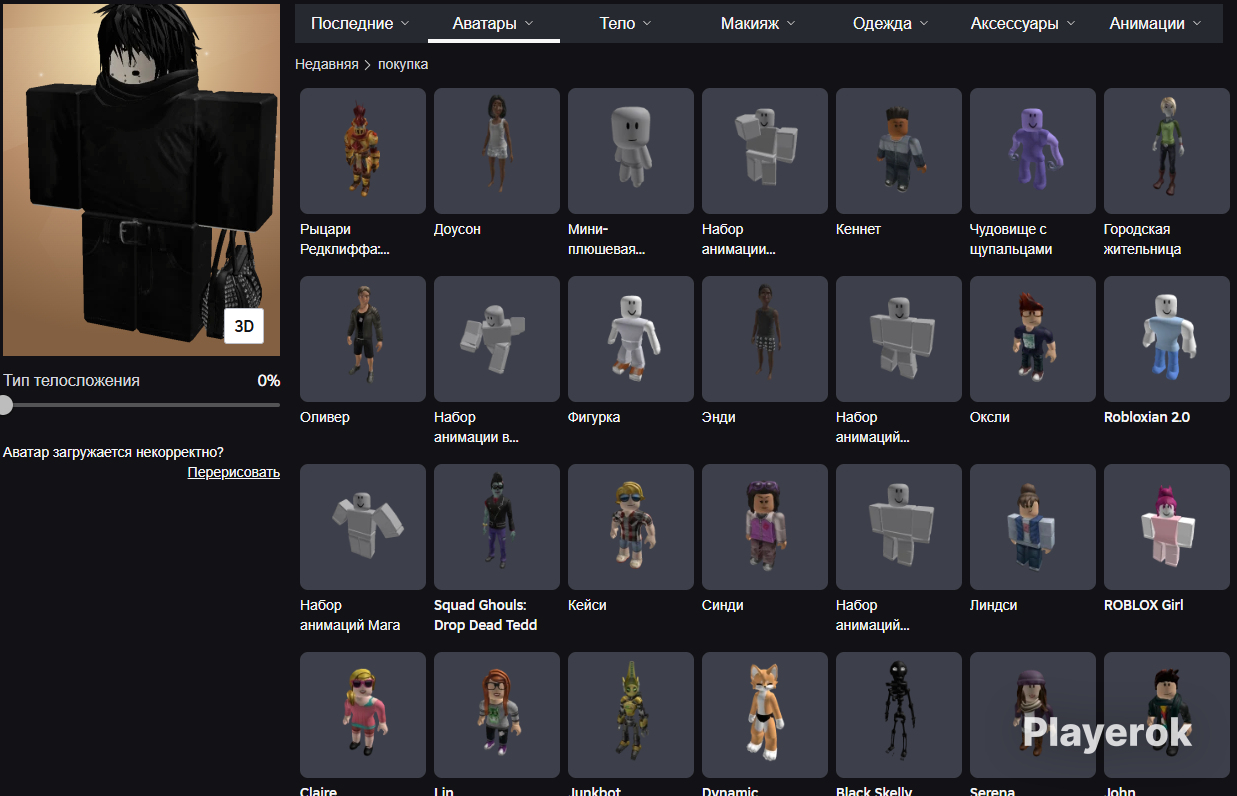The width and height of the screenshot is (1237, 796).
Task: Select the Доусон avatar thumbnail
Action: coord(497,151)
